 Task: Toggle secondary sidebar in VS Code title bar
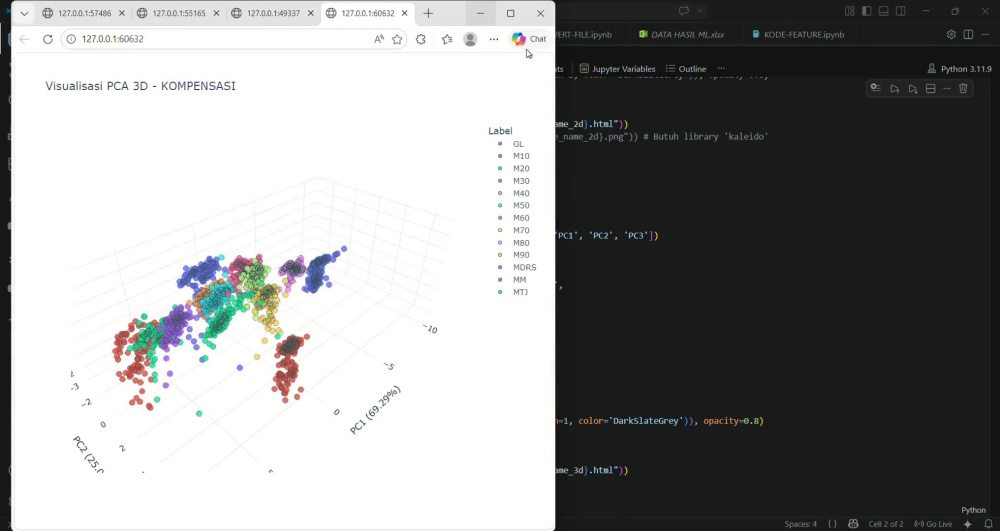click(x=901, y=11)
